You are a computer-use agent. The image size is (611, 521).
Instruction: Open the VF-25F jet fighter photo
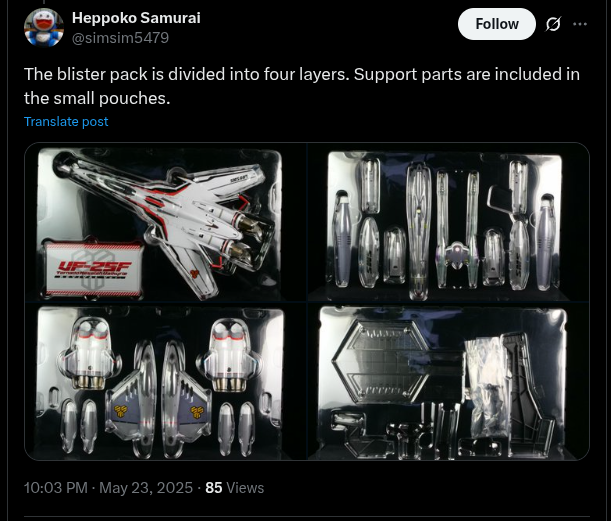pos(166,222)
